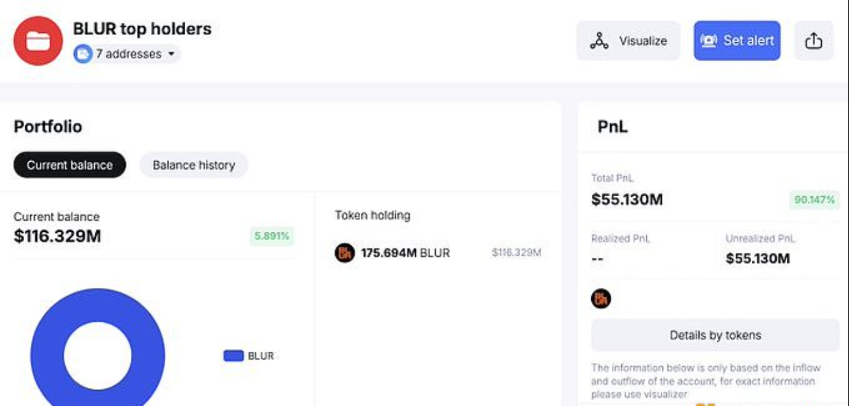Click the 5.891% balance change badge
This screenshot has height=406, width=849.
(271, 237)
